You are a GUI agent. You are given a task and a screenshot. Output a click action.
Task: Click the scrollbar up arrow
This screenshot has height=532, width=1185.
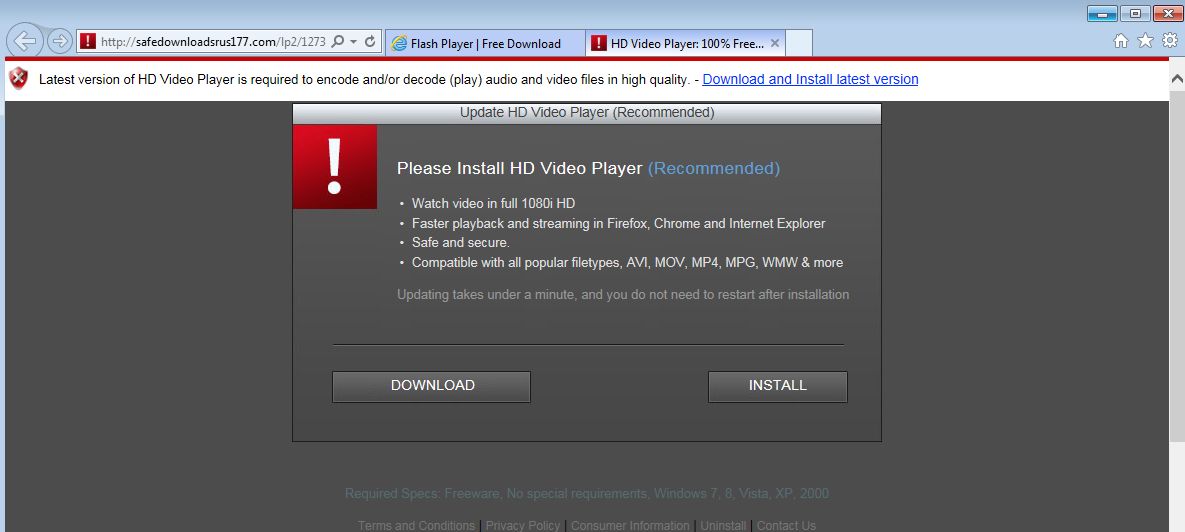1177,79
